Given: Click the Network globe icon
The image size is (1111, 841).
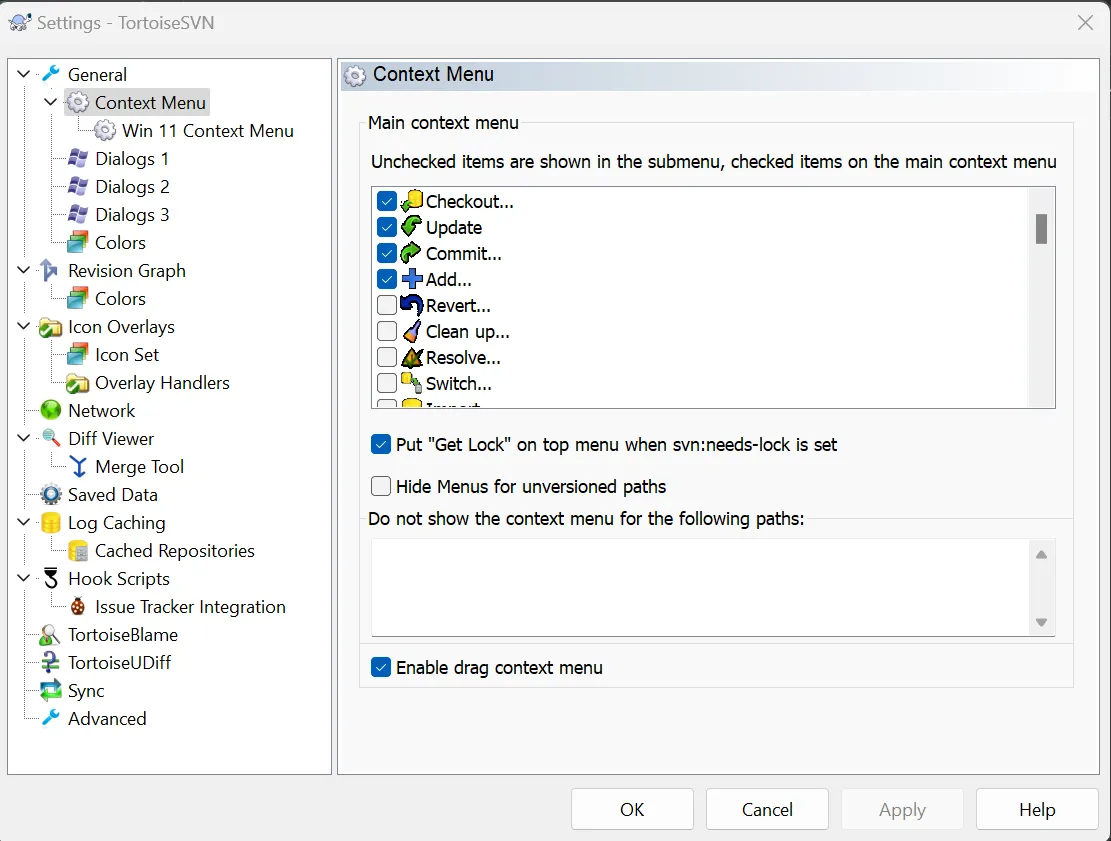Looking at the screenshot, I should (x=51, y=410).
